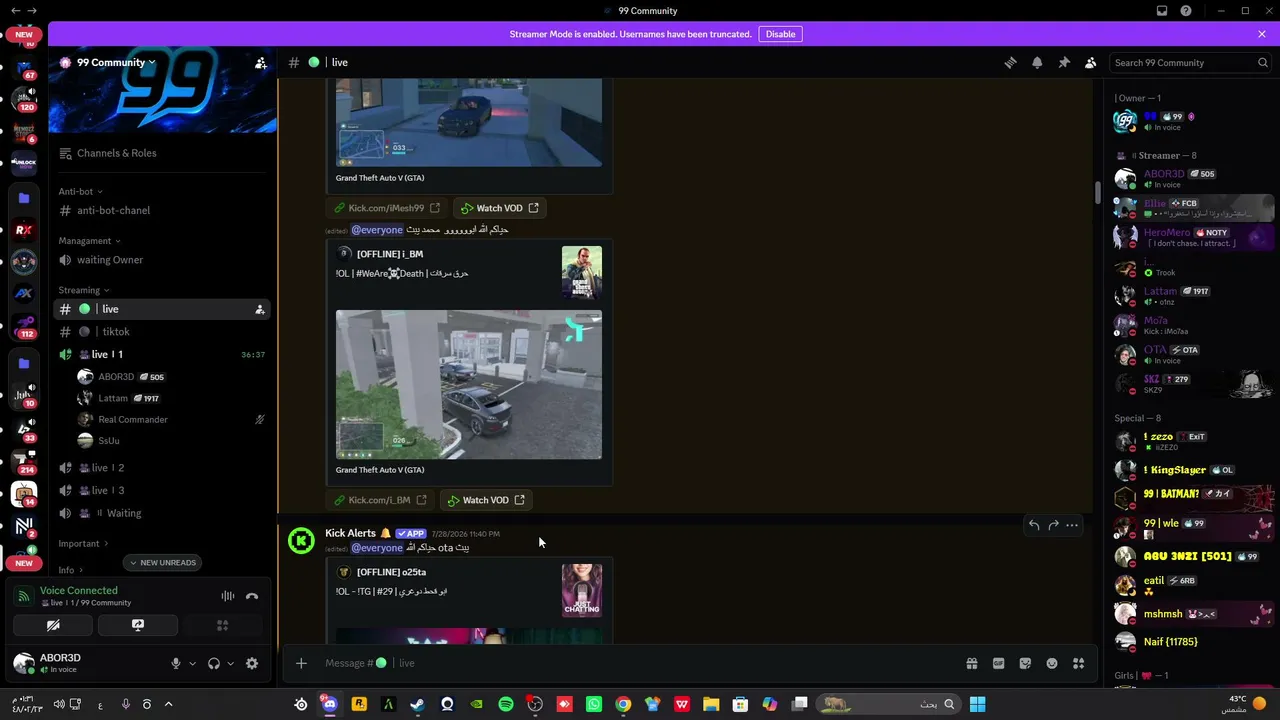Open User Settings gear
This screenshot has width=1280, height=720.
(252, 663)
